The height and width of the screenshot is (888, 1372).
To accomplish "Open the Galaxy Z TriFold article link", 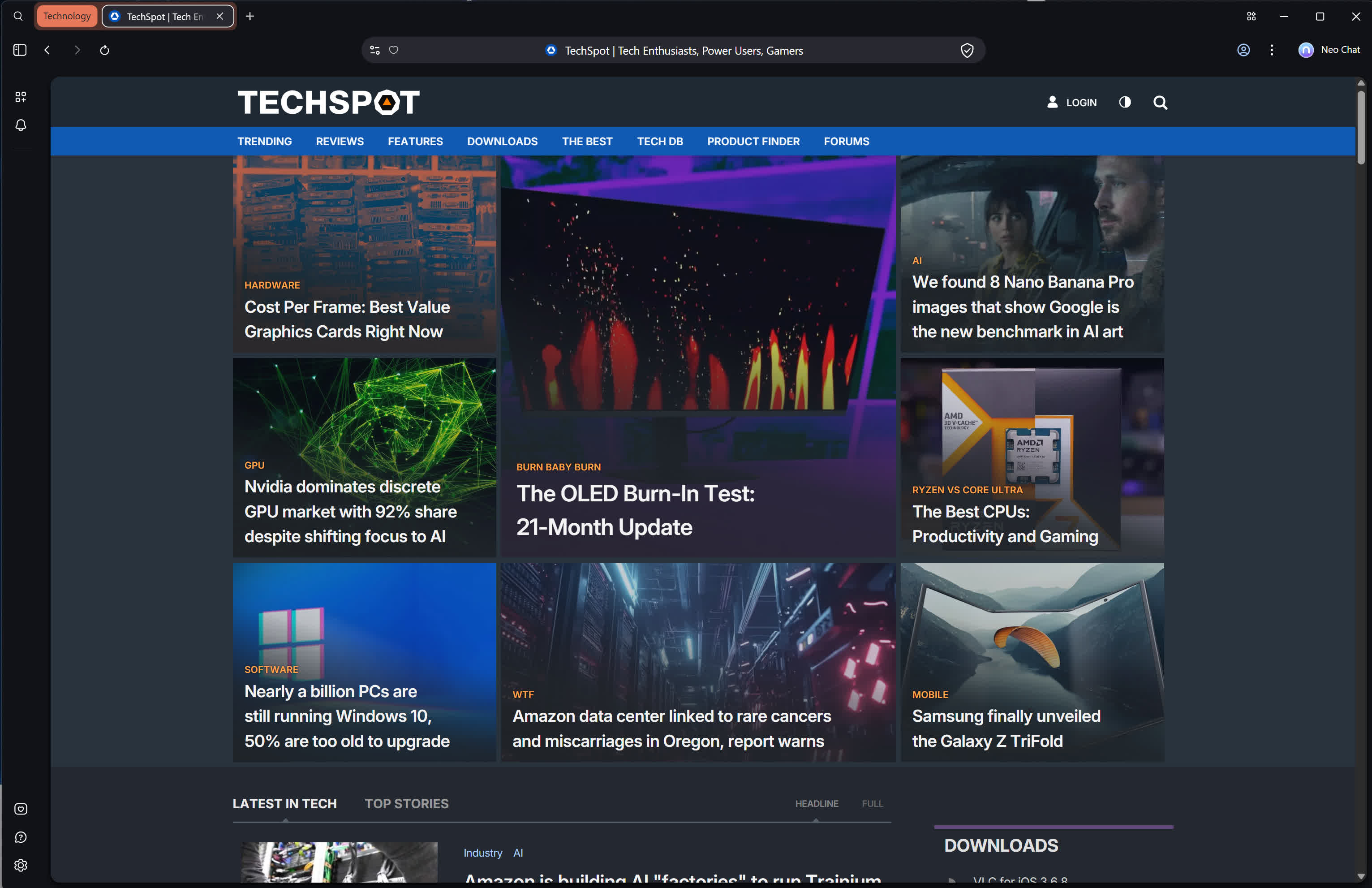I will pos(1006,728).
